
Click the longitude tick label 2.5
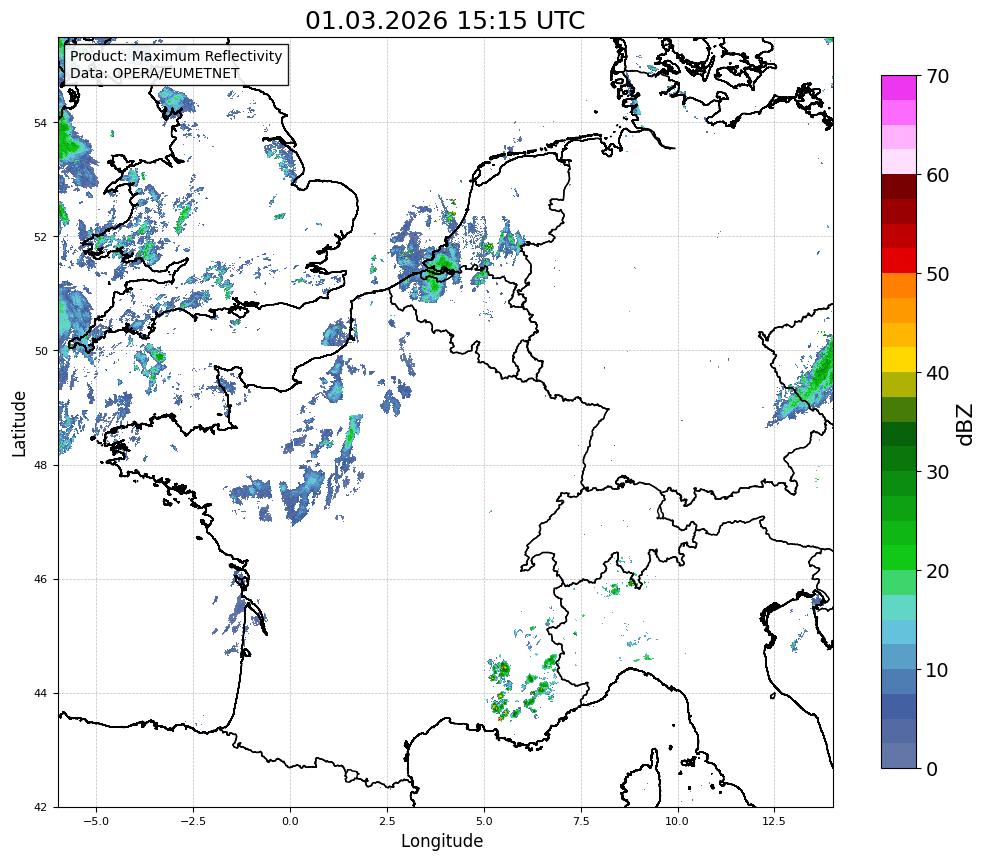[x=387, y=821]
